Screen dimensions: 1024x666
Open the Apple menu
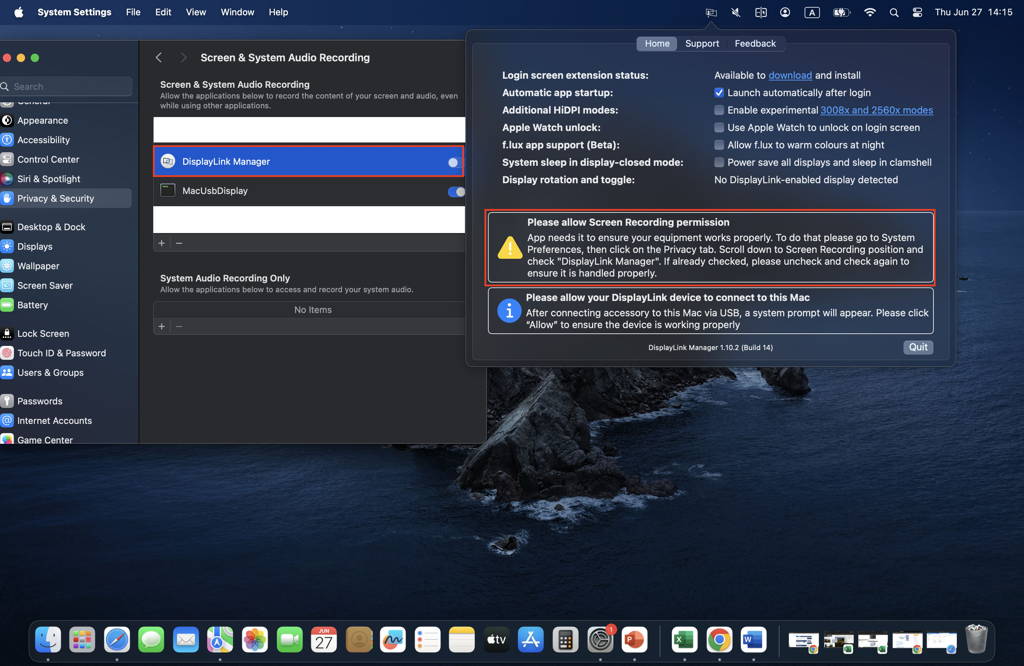(x=19, y=12)
